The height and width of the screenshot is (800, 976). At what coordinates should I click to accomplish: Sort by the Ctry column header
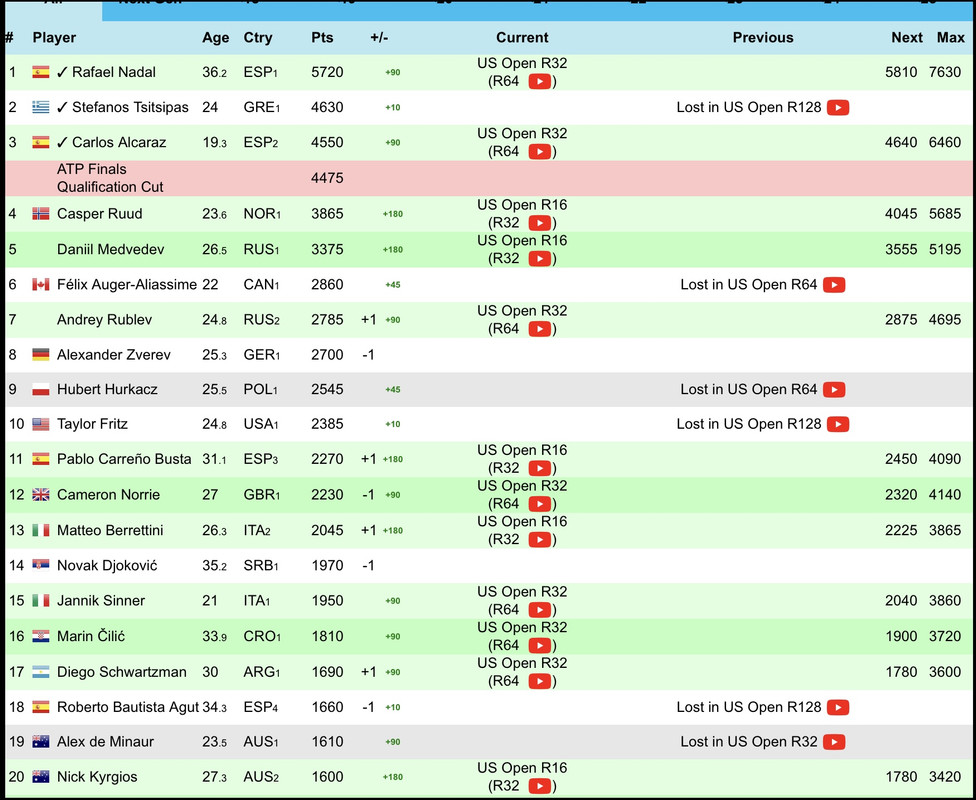[258, 38]
